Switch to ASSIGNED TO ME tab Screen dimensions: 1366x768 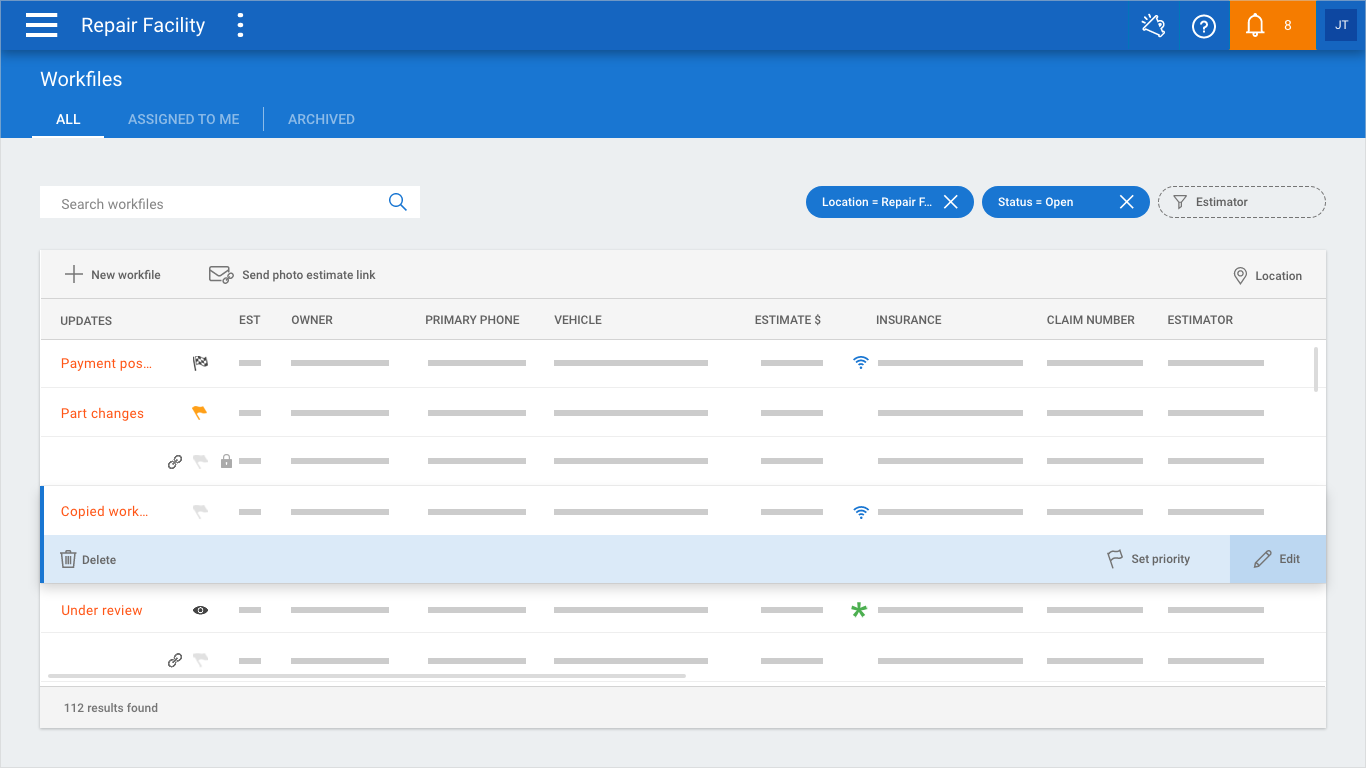184,119
